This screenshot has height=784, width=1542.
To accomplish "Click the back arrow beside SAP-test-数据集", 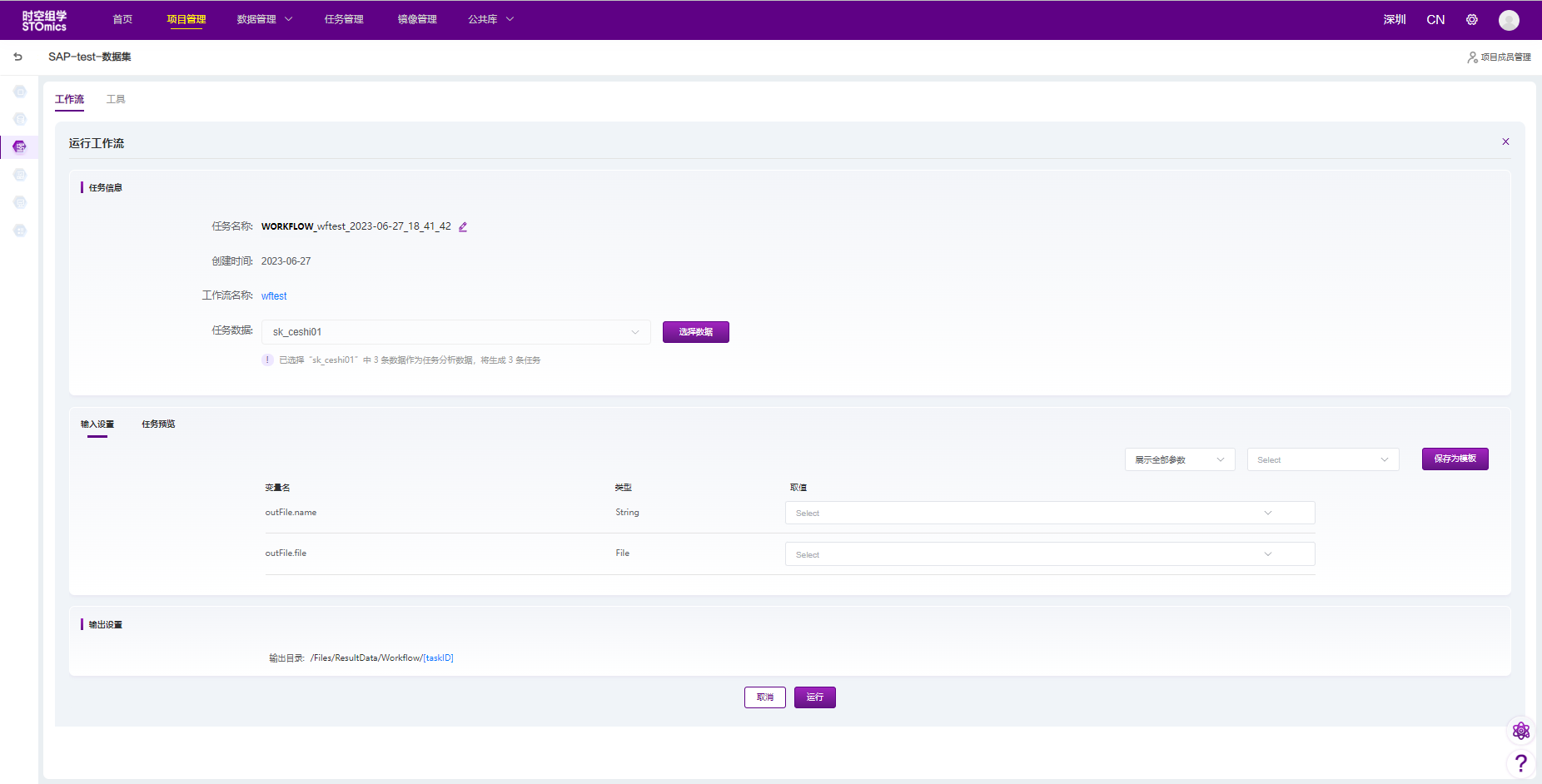I will pyautogui.click(x=17, y=57).
